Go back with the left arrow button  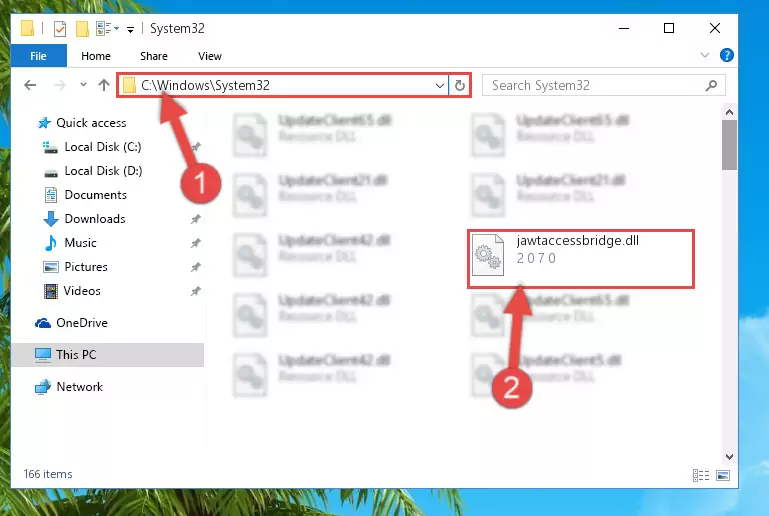pyautogui.click(x=30, y=85)
